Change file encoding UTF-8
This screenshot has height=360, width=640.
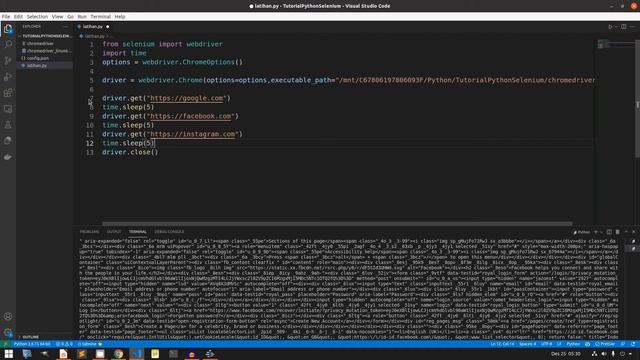[x=546, y=344]
